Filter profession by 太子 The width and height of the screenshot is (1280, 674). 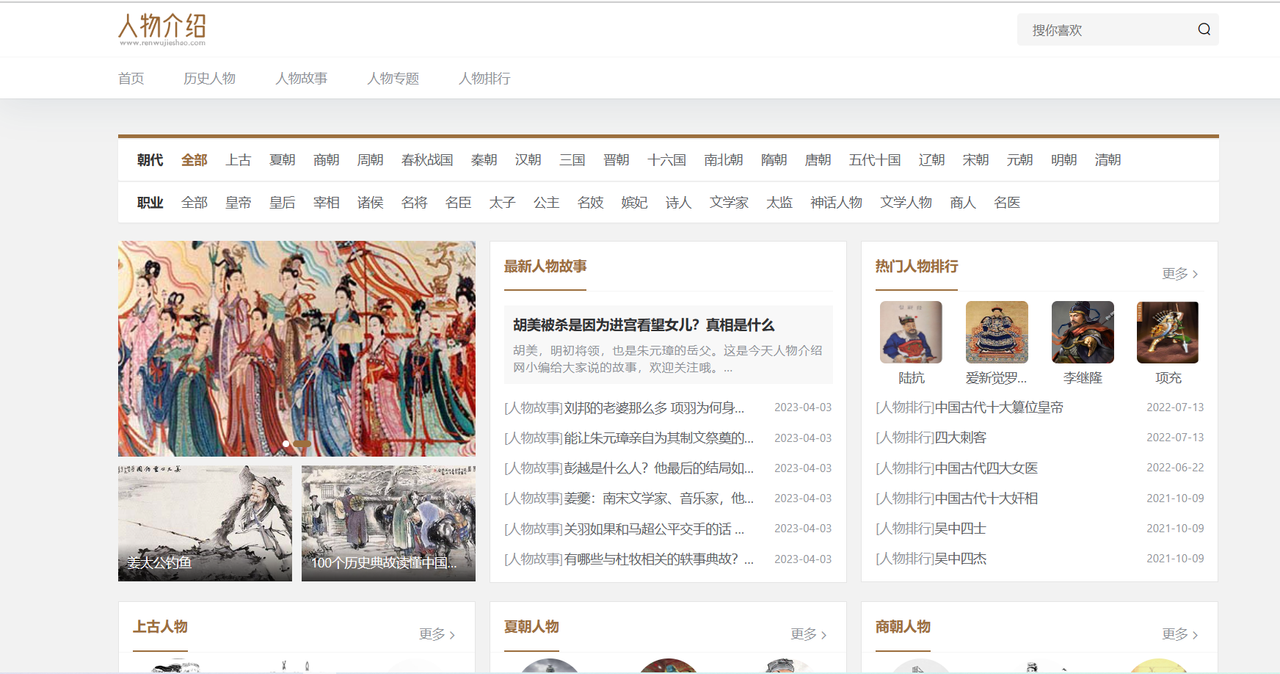tap(502, 202)
